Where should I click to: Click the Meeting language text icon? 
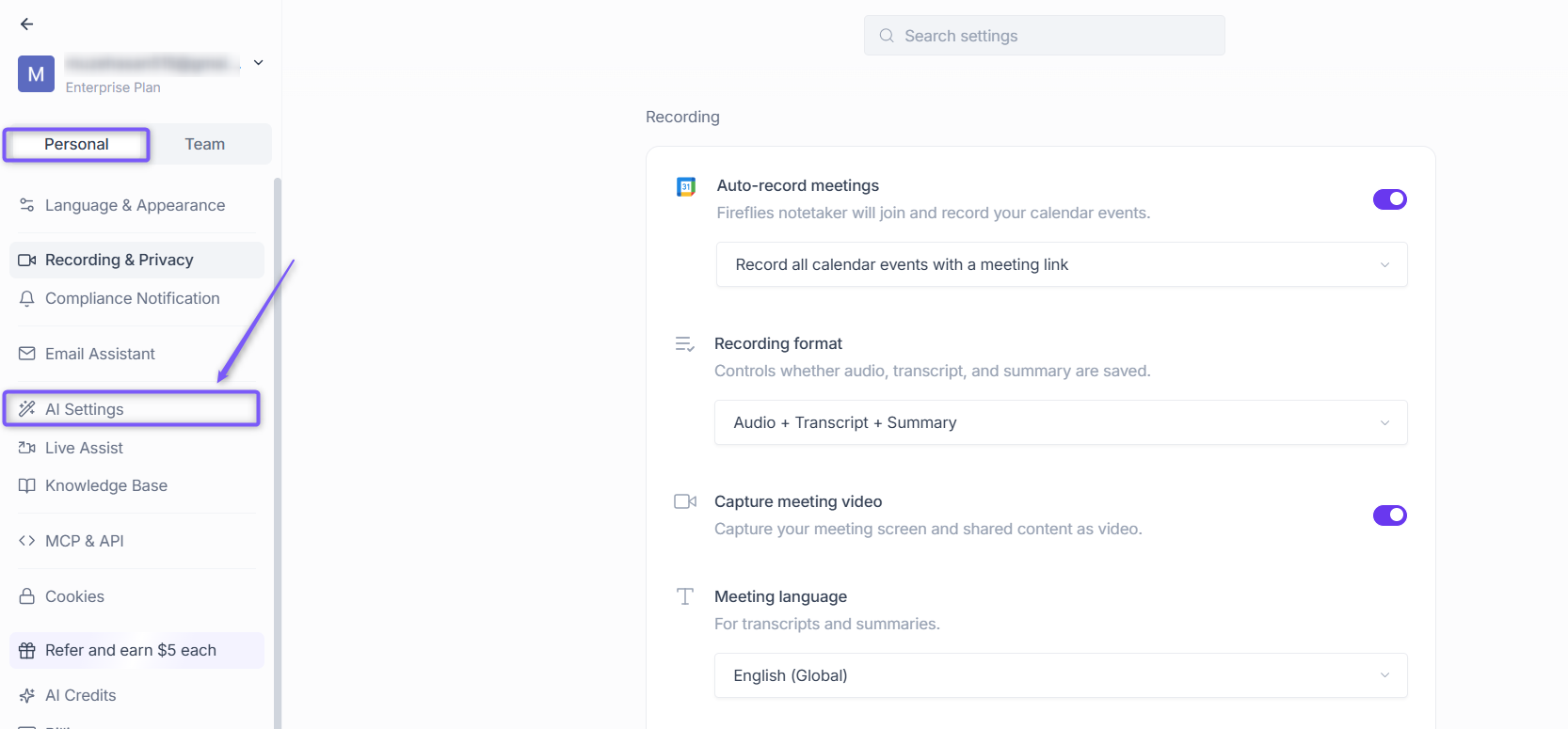pos(685,596)
